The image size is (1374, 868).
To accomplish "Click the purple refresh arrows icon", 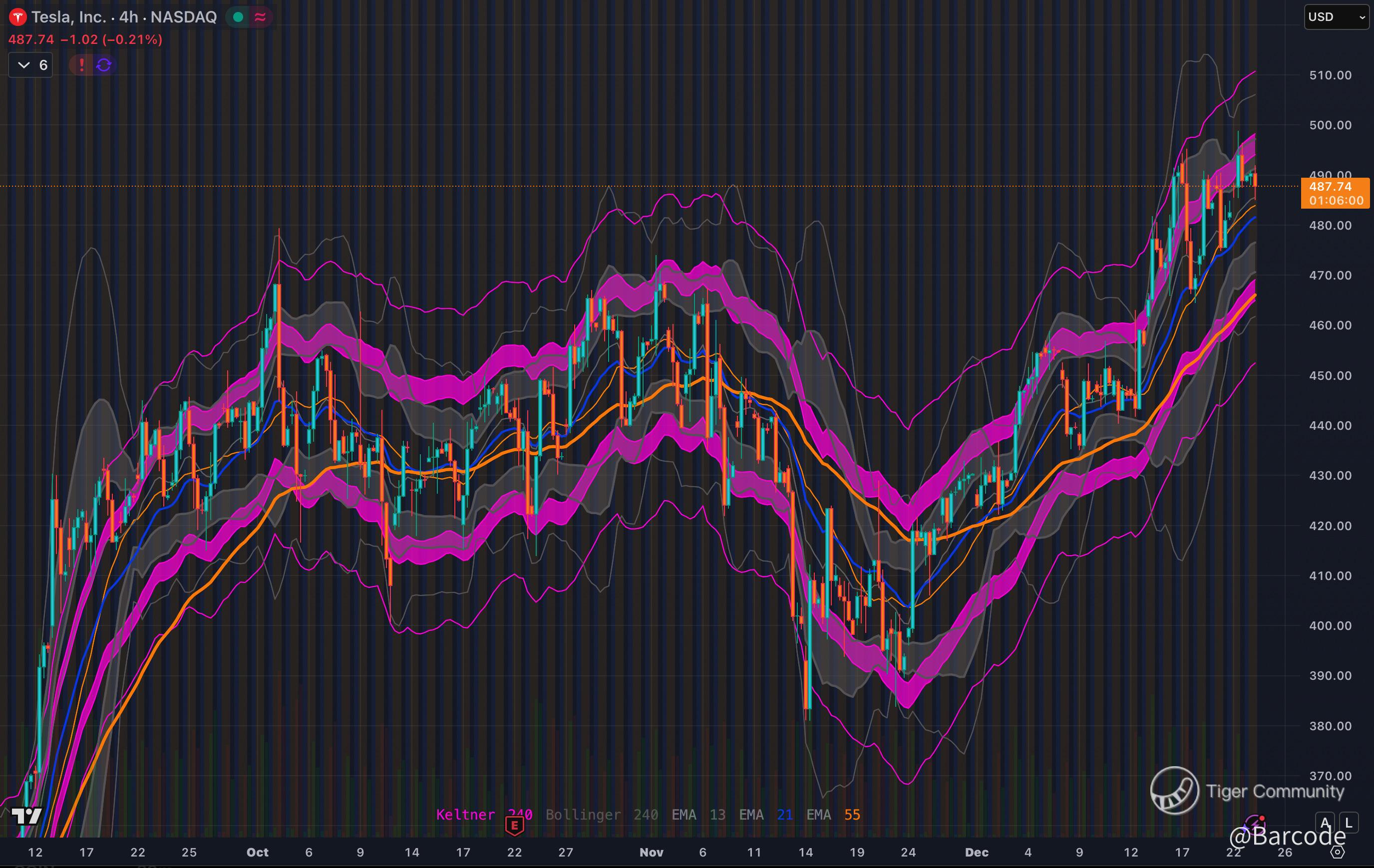I will [x=104, y=65].
